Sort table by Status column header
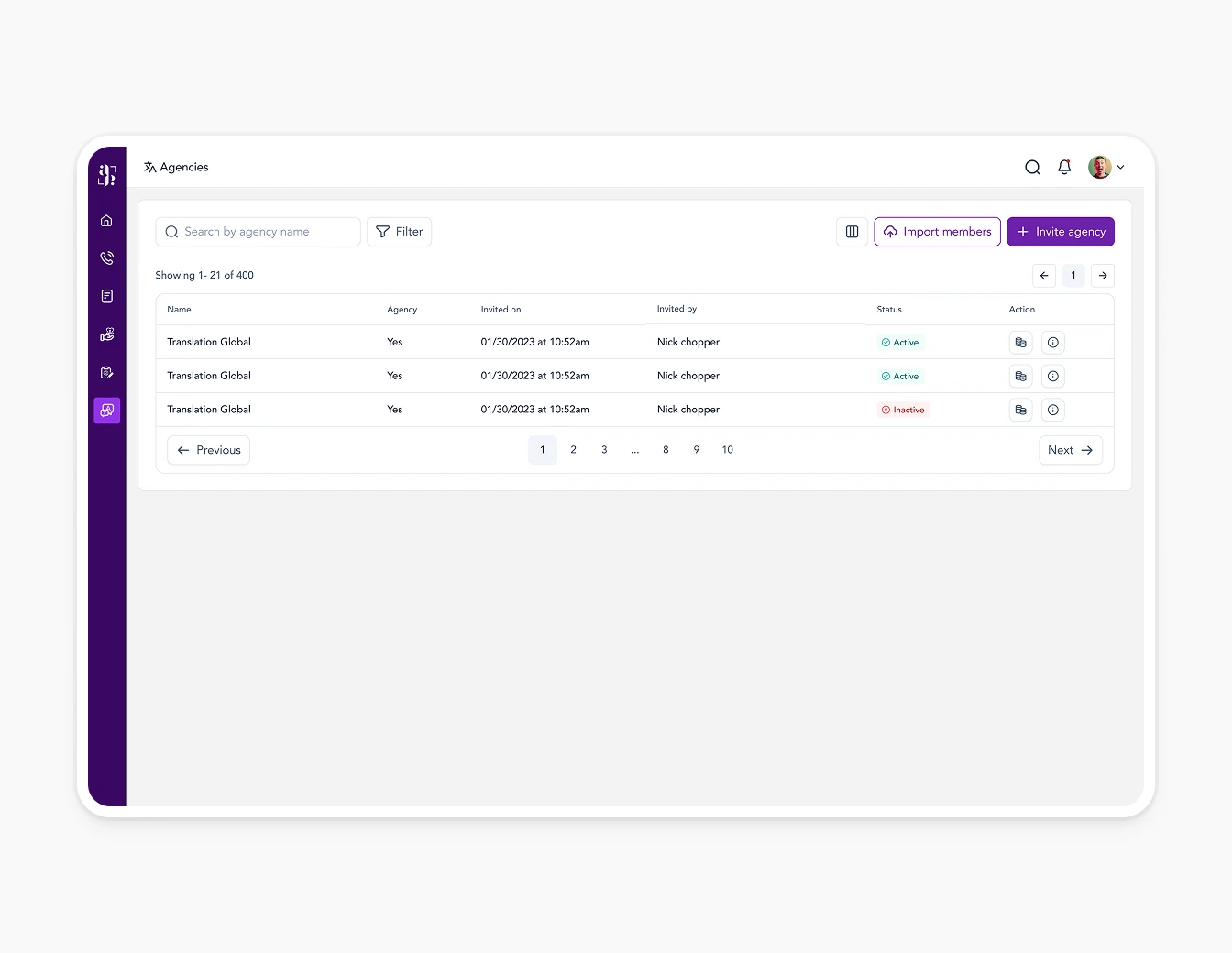 [x=888, y=310]
